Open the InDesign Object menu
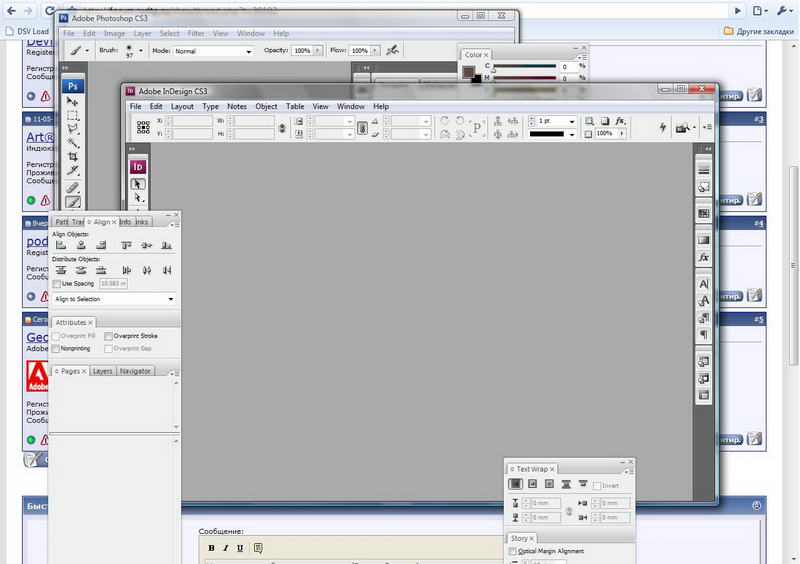The width and height of the screenshot is (800, 564). pos(266,106)
